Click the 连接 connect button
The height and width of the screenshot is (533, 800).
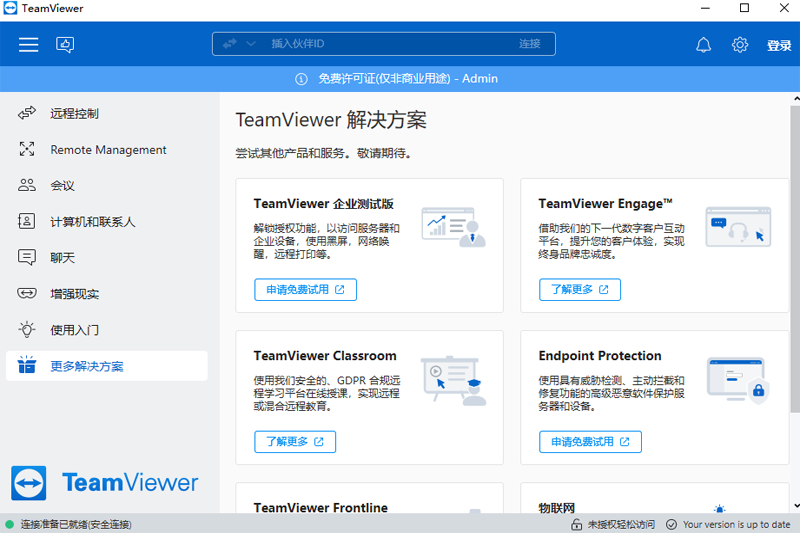point(530,44)
